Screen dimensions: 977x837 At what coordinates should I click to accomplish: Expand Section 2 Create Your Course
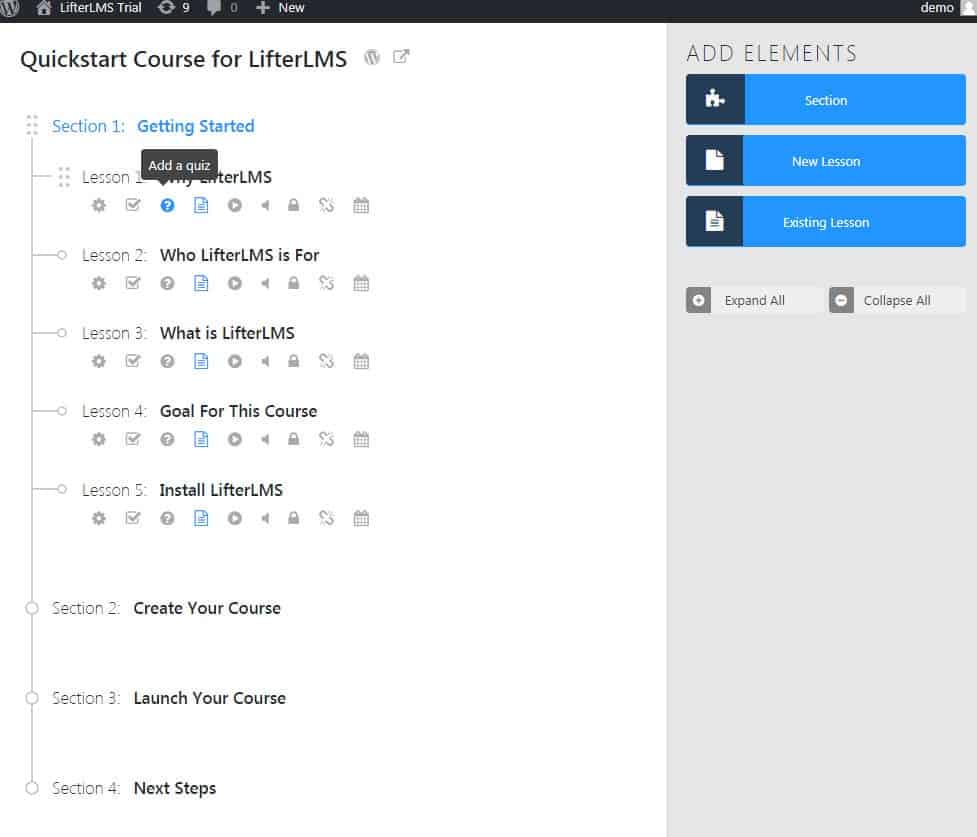(x=207, y=608)
